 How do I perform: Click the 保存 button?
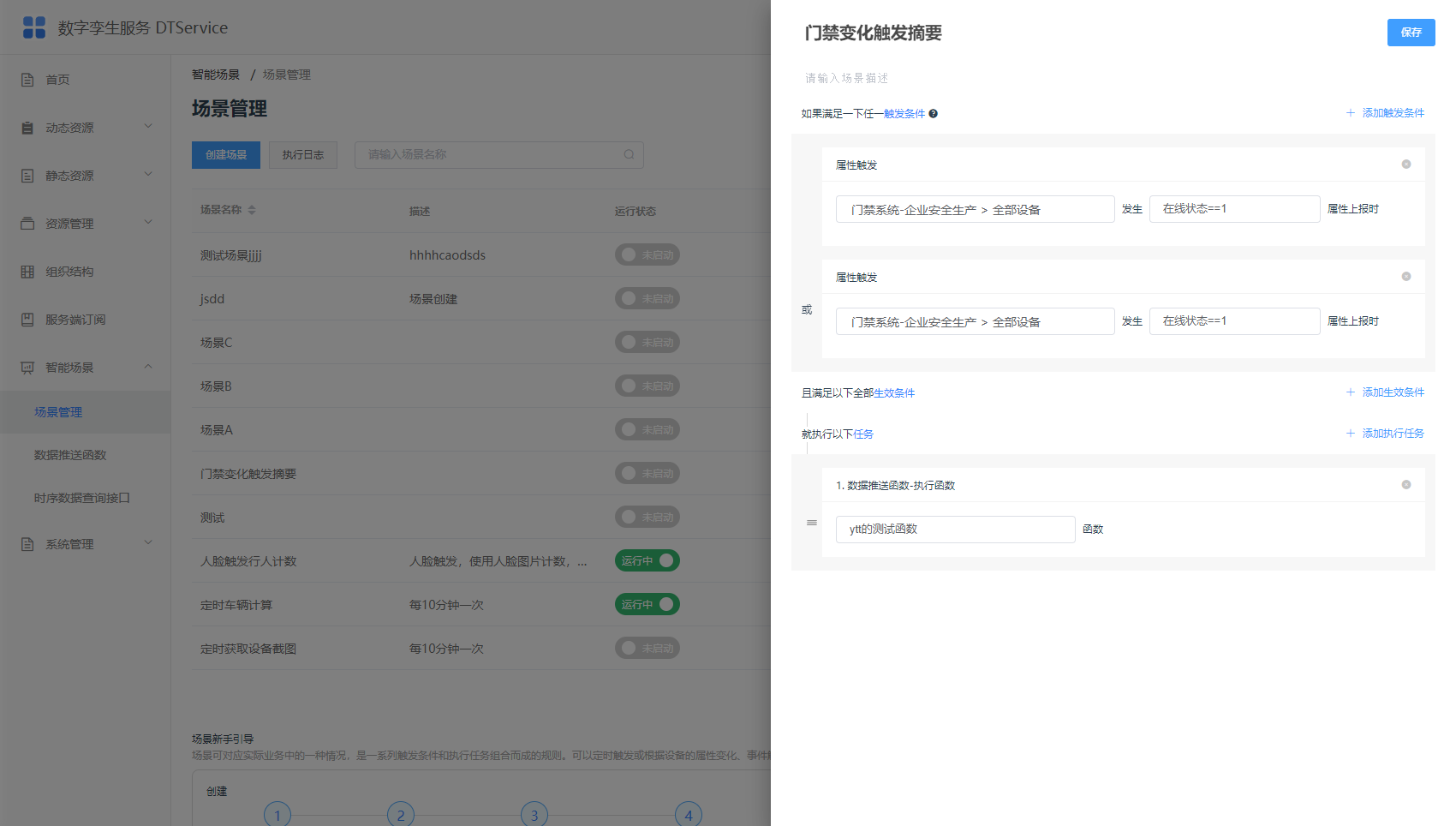tap(1411, 33)
